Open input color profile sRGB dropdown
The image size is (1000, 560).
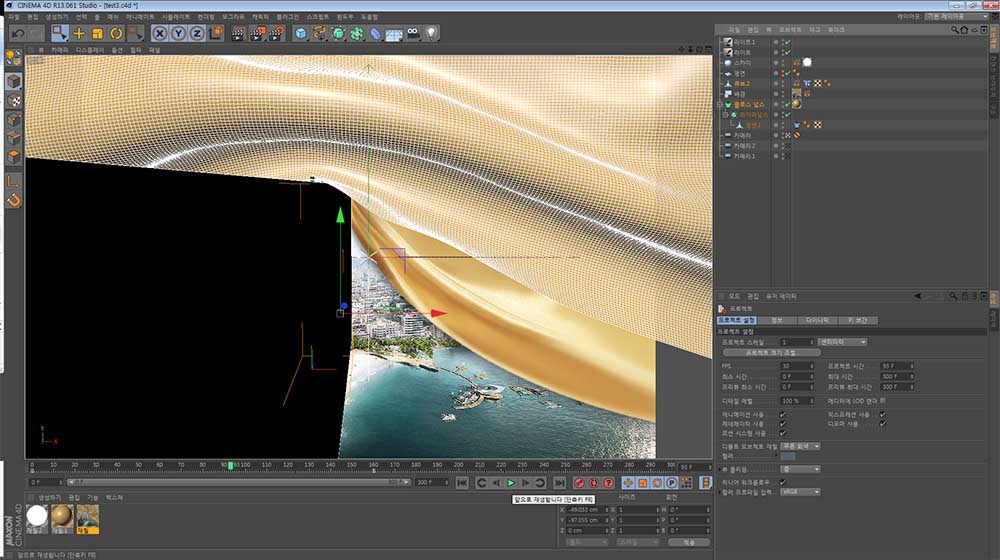[x=800, y=492]
